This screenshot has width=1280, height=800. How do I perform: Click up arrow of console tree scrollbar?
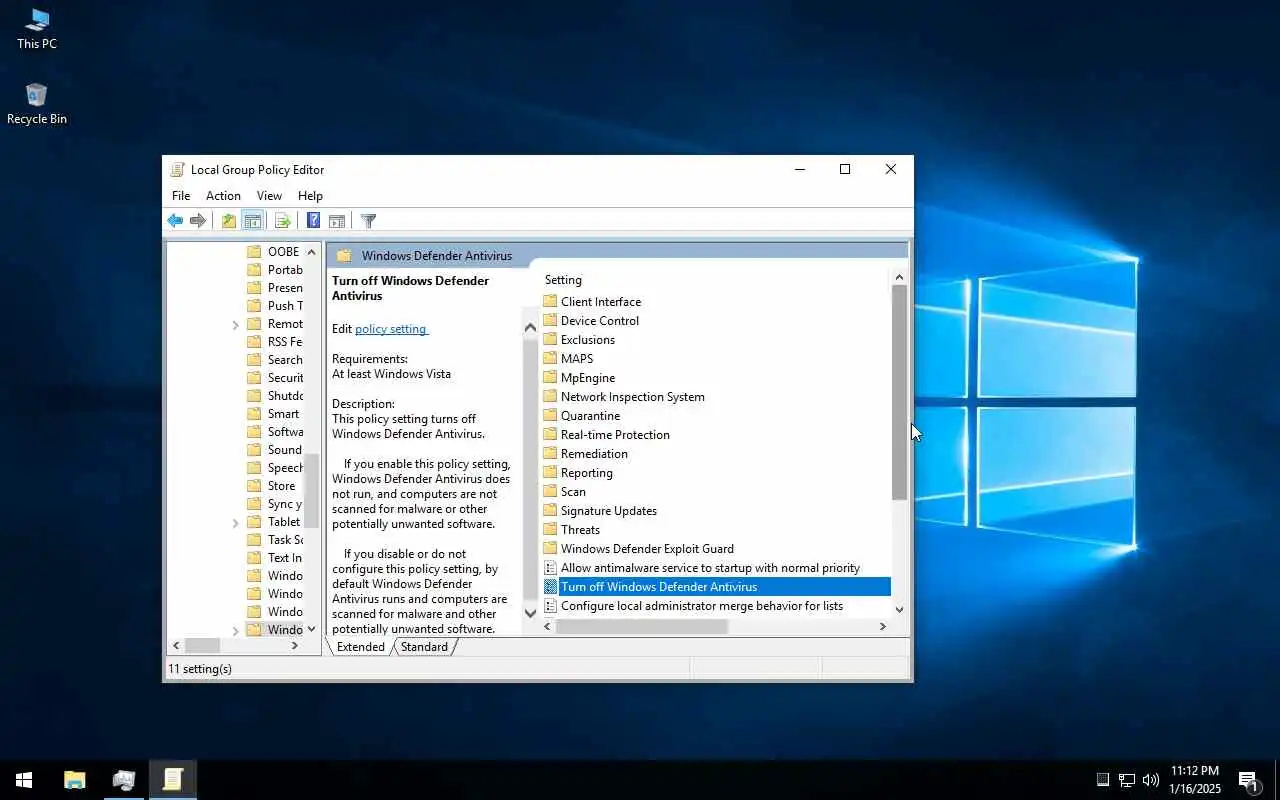pos(311,252)
